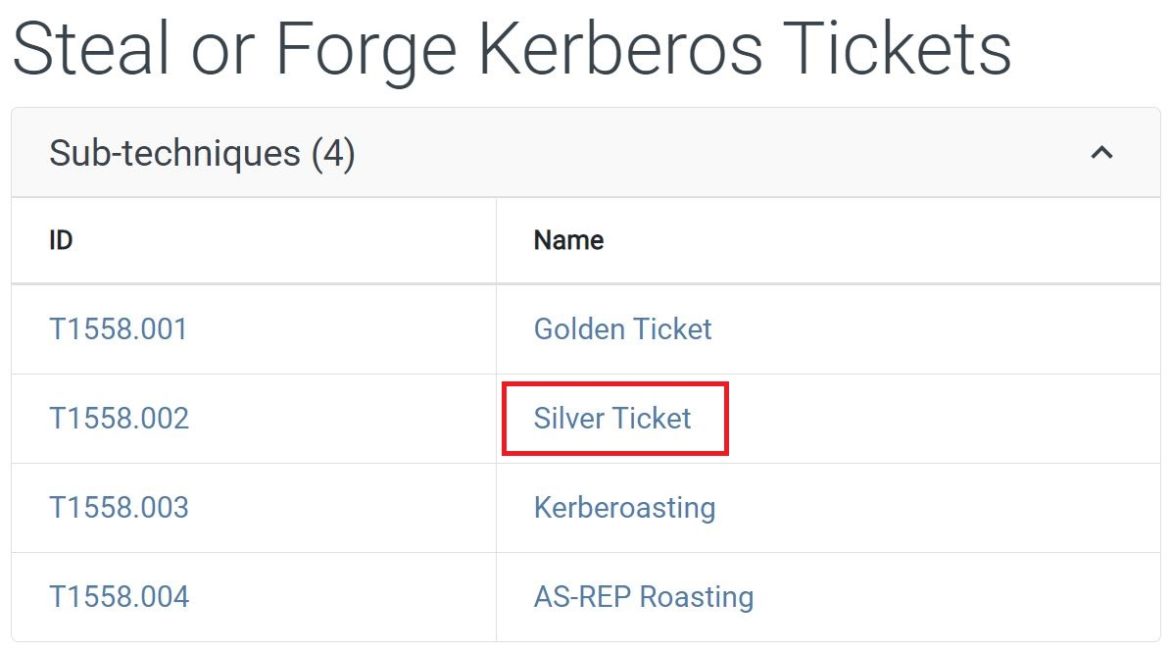Open the AS-REP Roasting sub-technique link
1170x652 pixels.
tap(643, 596)
